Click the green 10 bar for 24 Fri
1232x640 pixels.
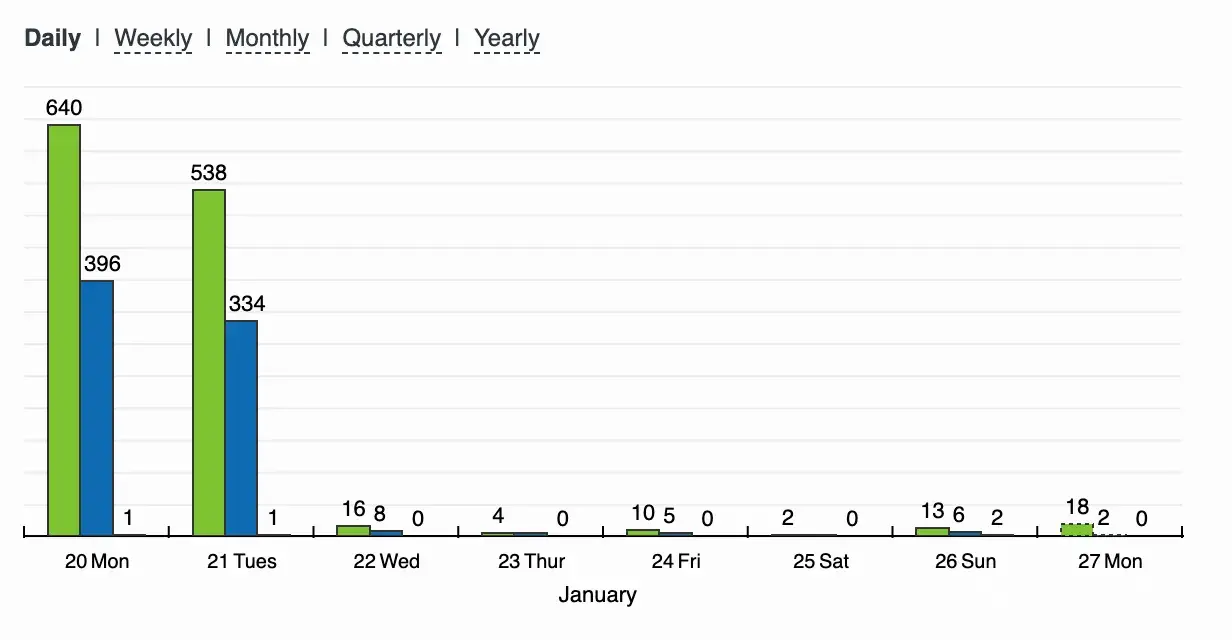pos(643,532)
